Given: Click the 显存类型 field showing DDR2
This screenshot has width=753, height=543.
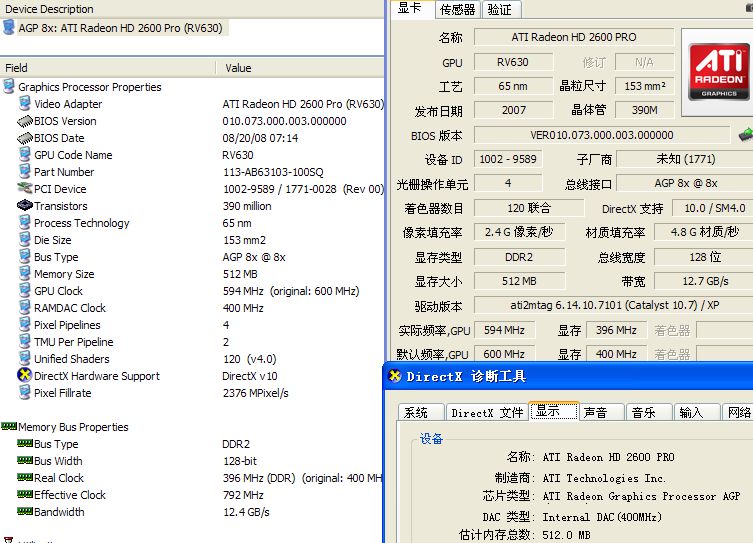Looking at the screenshot, I should coord(519,257).
